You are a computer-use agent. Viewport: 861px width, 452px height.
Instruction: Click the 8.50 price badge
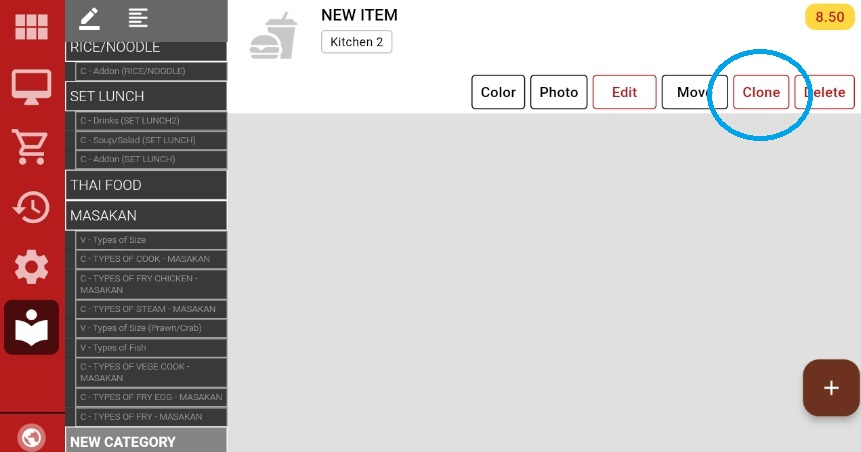[x=830, y=17]
